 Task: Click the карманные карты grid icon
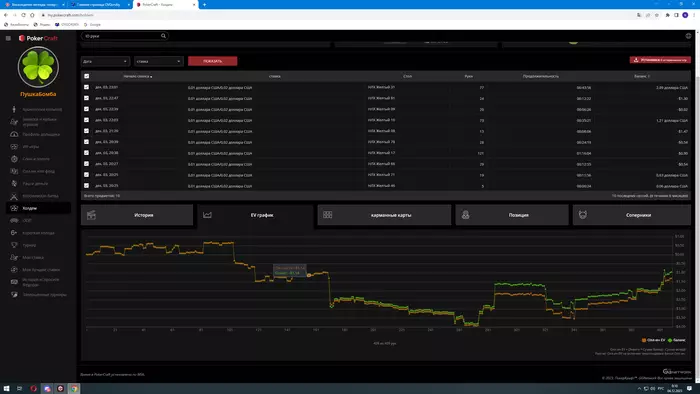click(328, 215)
